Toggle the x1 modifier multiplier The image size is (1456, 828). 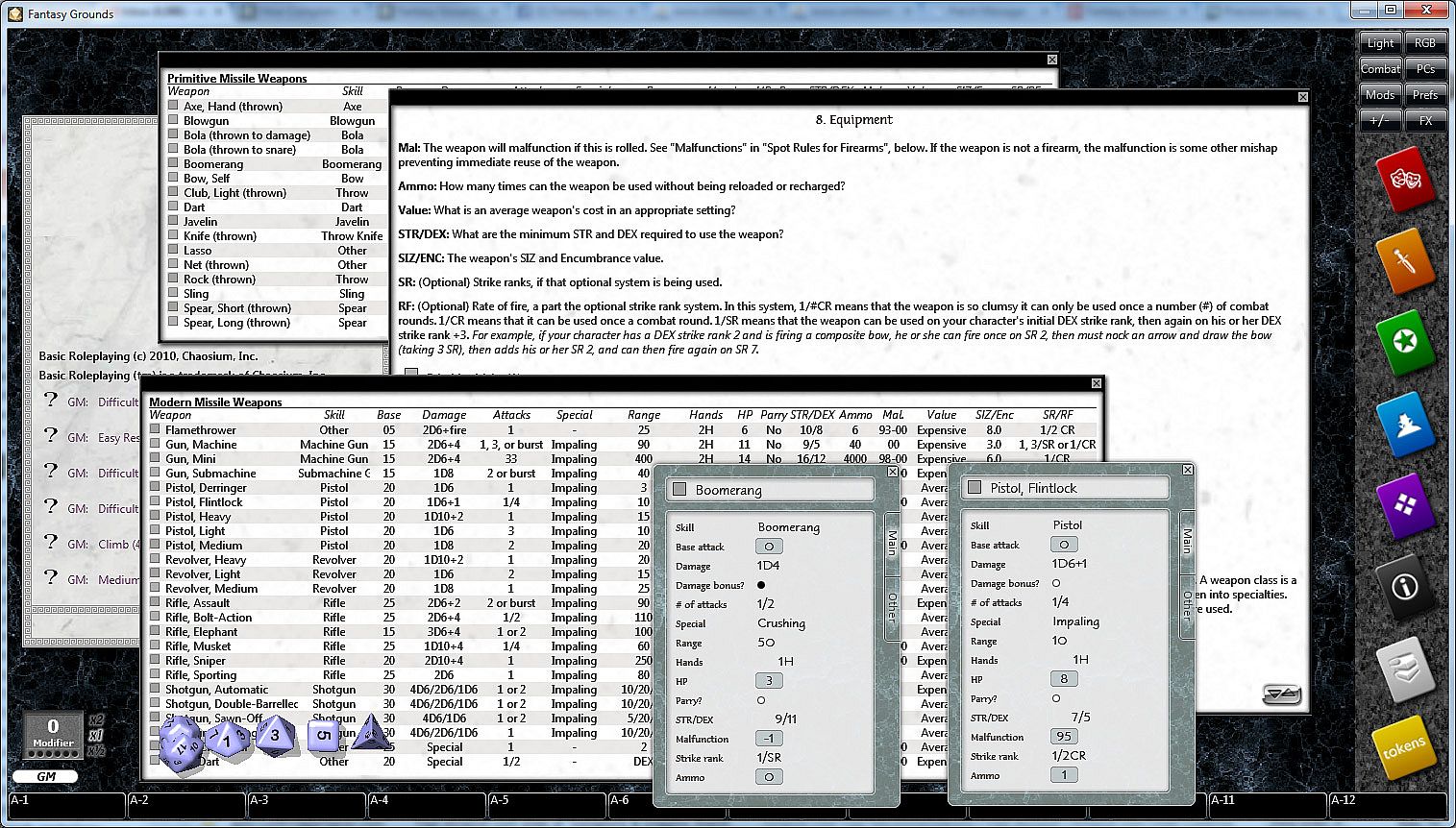tap(96, 736)
